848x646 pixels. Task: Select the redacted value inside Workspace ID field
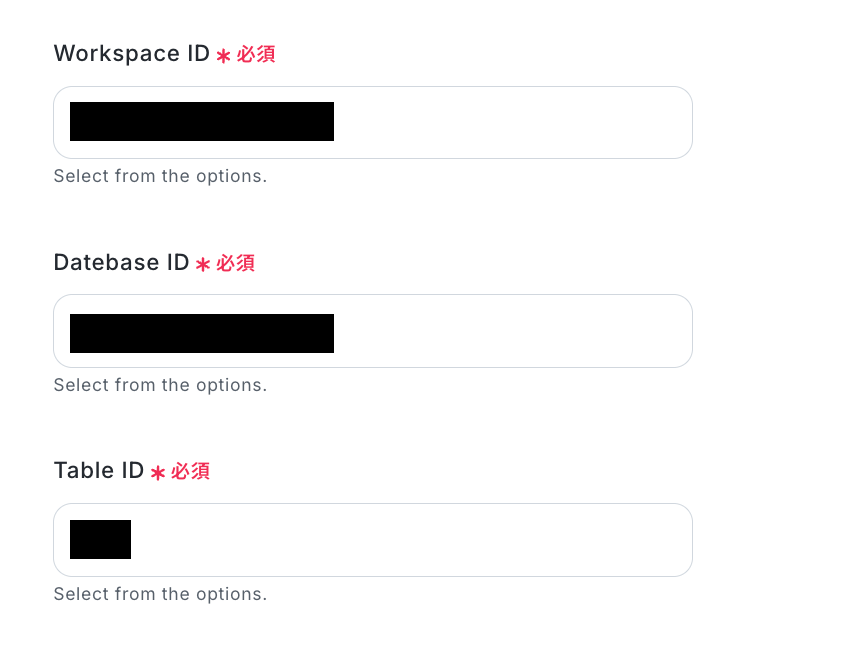pos(201,122)
